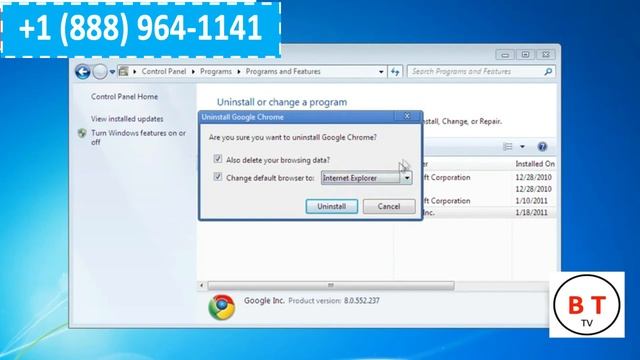Viewport: 640px width, 360px height.
Task: Click the Refresh button by address bar
Action: tap(395, 72)
